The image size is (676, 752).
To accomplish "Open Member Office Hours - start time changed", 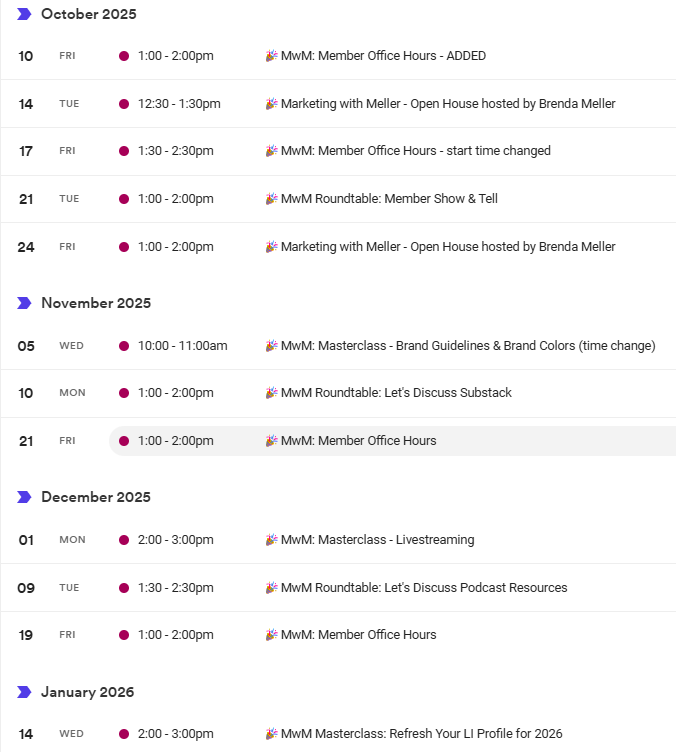I will (415, 151).
